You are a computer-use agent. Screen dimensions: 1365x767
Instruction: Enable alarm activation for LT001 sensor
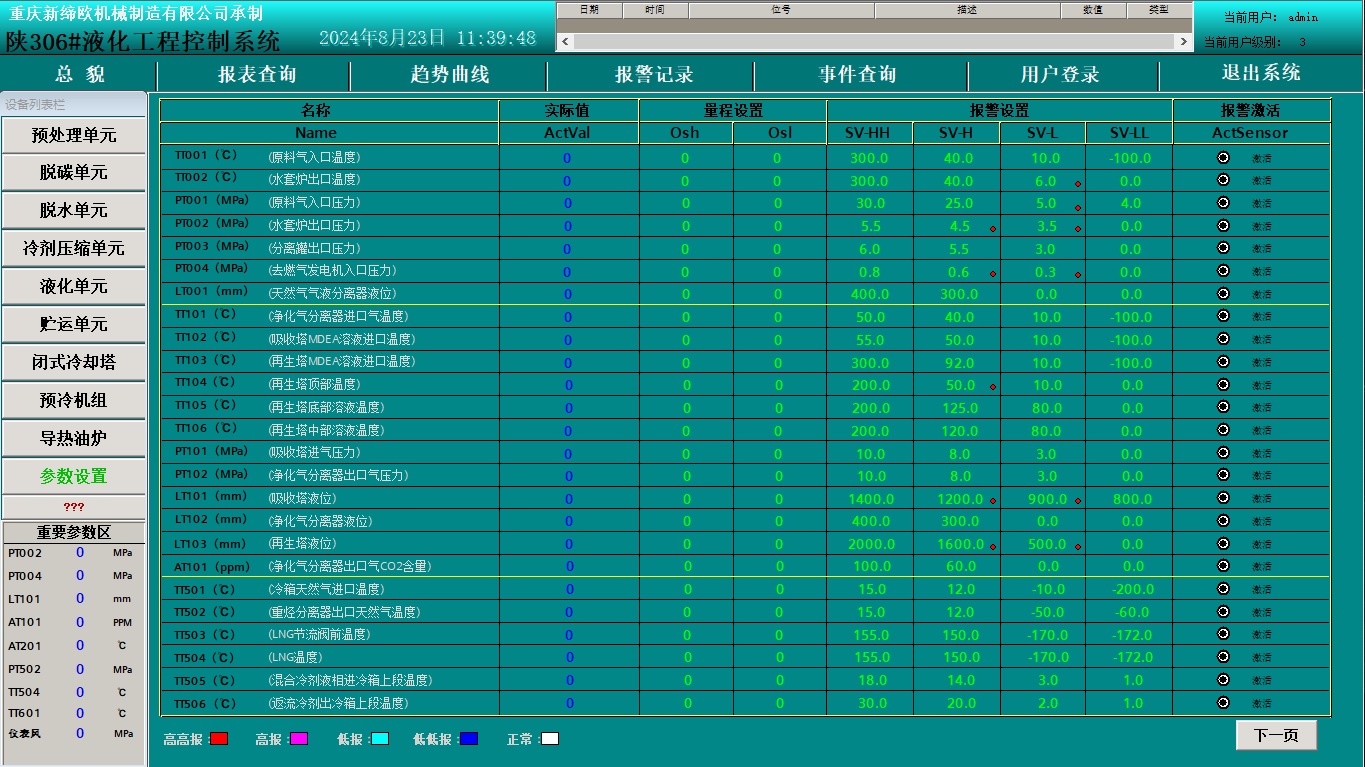point(1222,294)
